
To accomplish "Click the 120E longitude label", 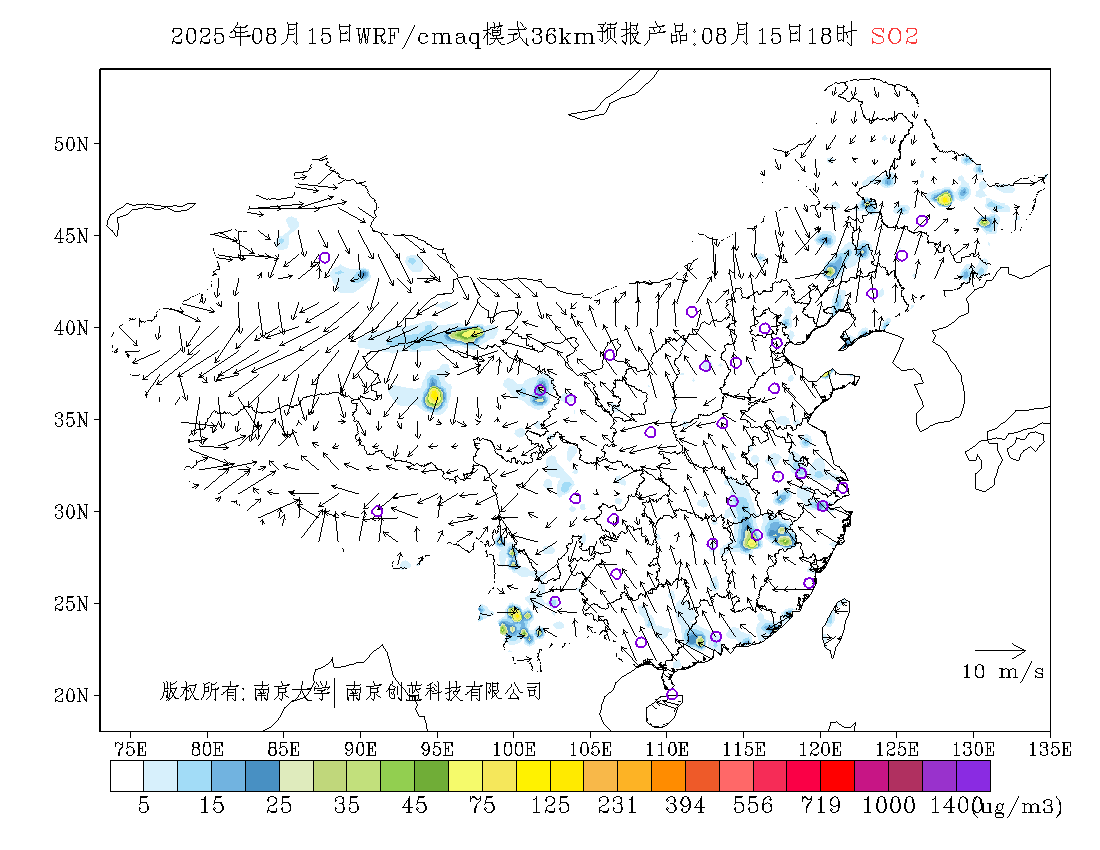I will click(x=820, y=749).
